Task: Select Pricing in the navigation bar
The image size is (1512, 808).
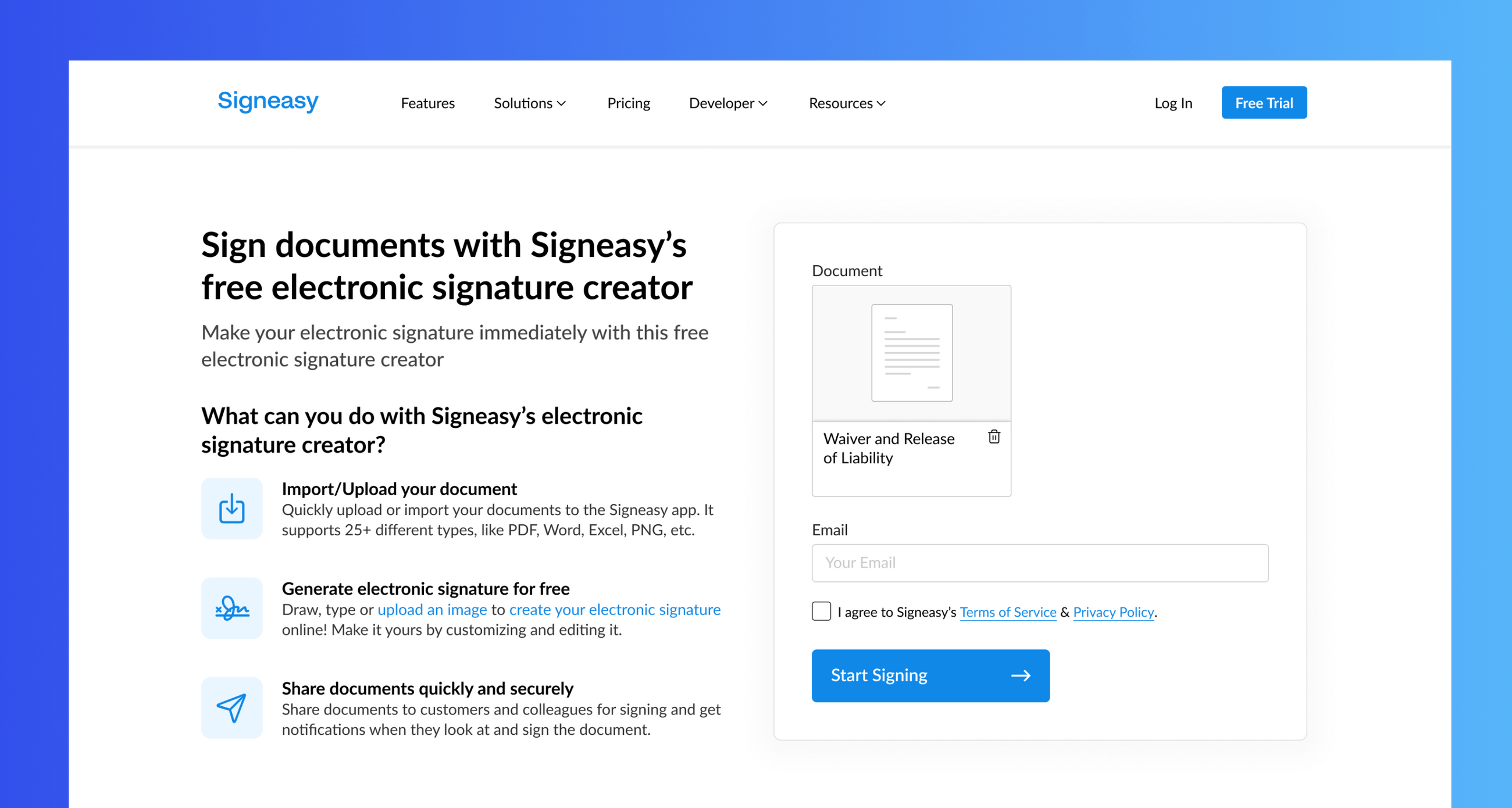Action: coord(629,103)
